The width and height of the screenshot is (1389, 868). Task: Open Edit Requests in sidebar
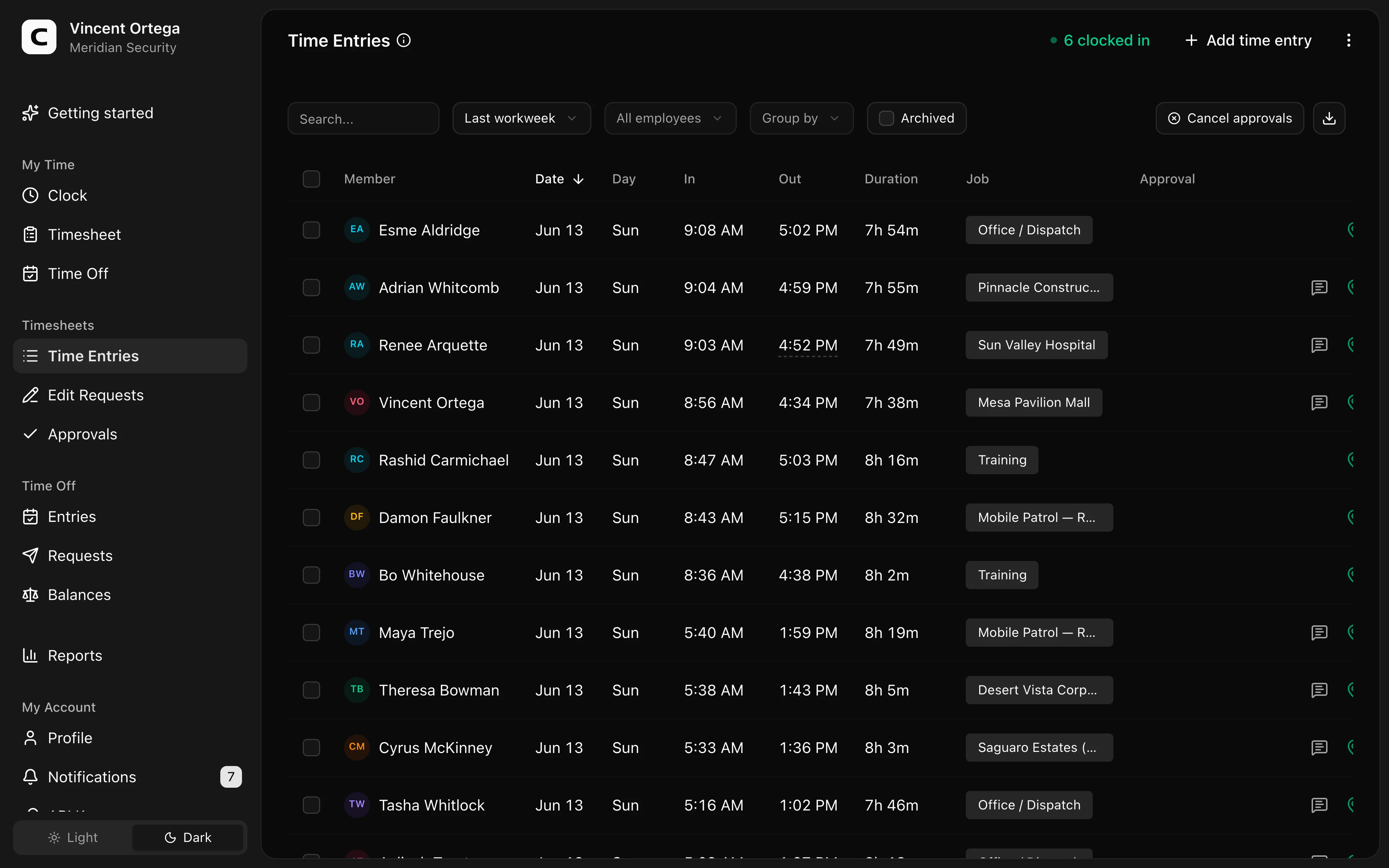(130, 395)
